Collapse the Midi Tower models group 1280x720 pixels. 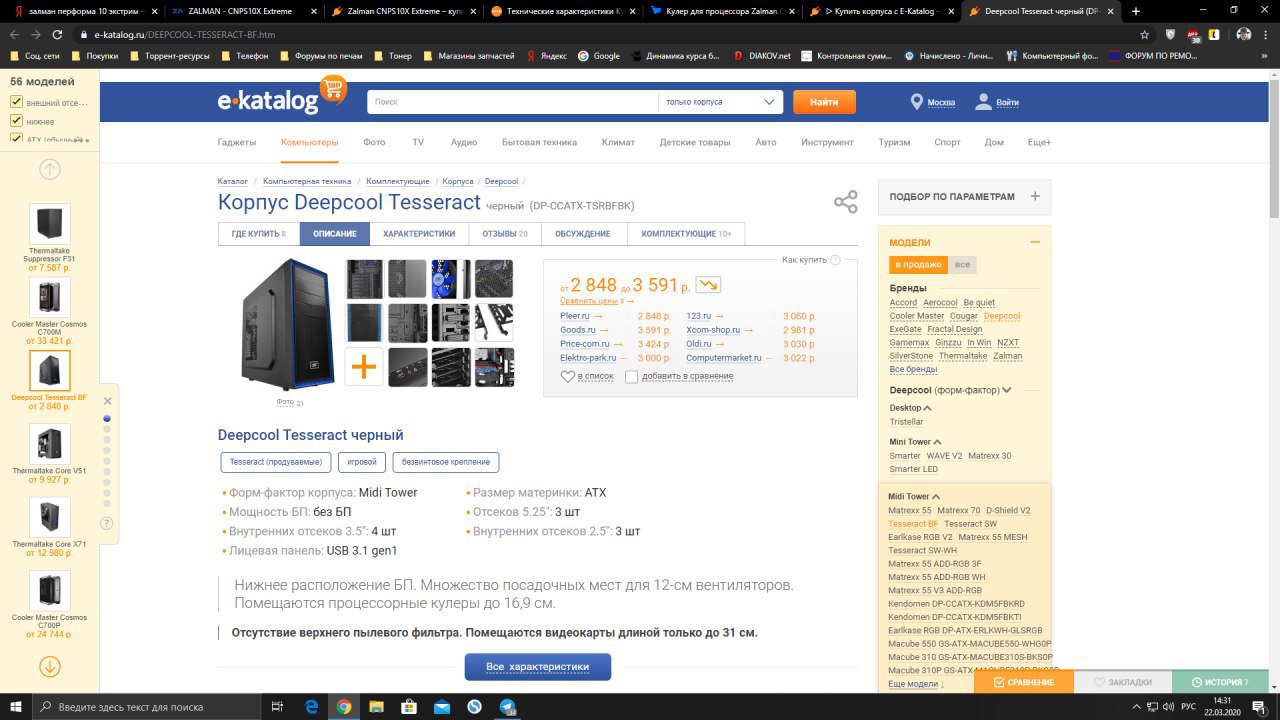point(937,496)
